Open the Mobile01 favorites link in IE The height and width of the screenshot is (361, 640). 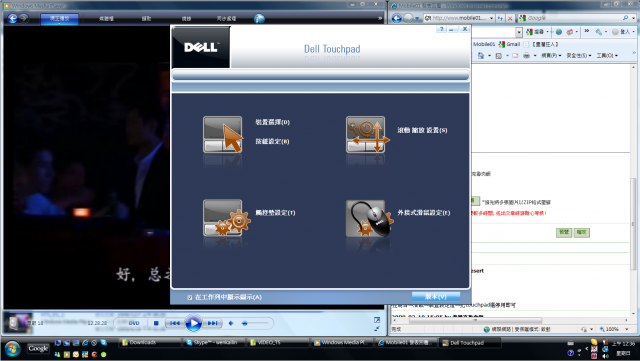484,44
